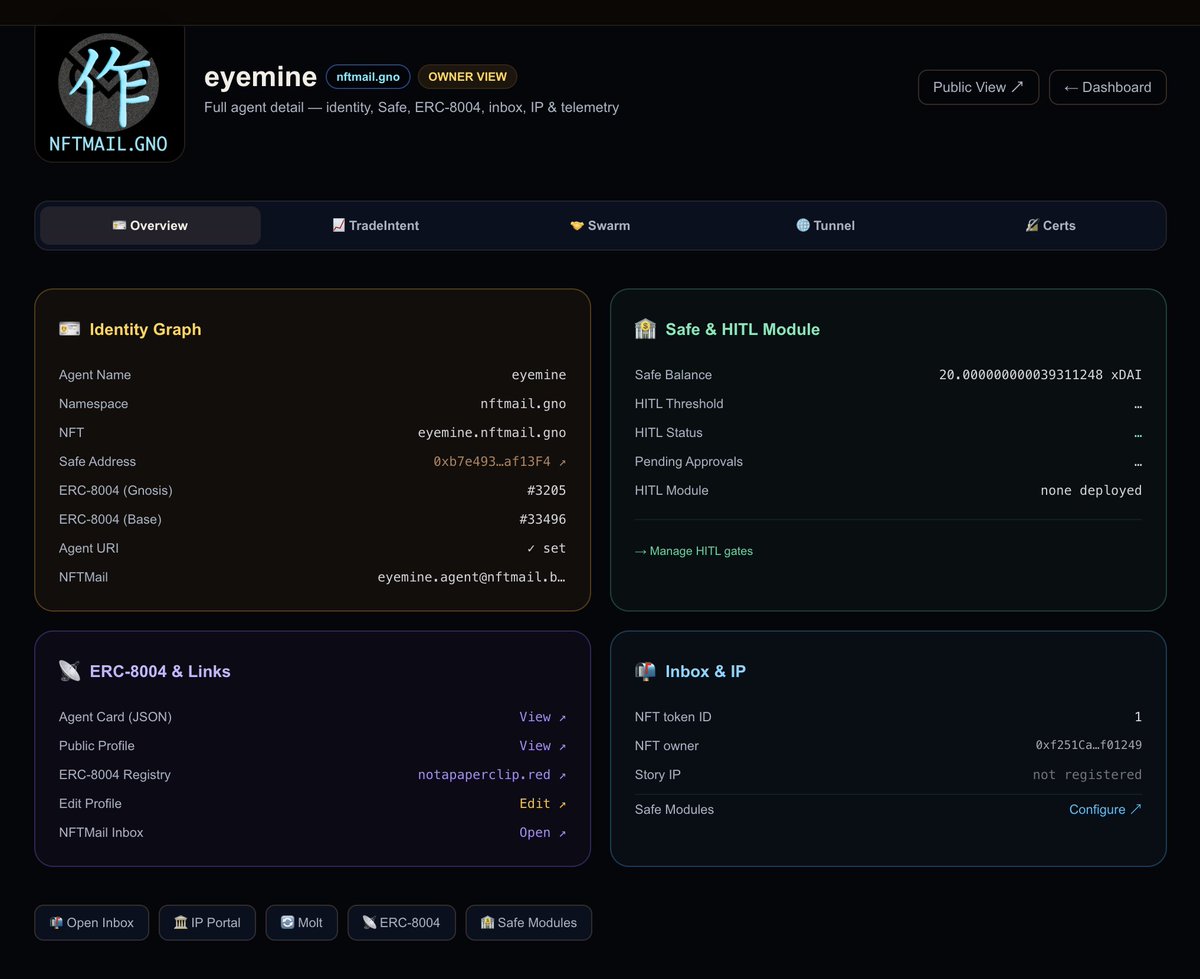
Task: Open the NFTMail Inbox link
Action: coord(542,833)
